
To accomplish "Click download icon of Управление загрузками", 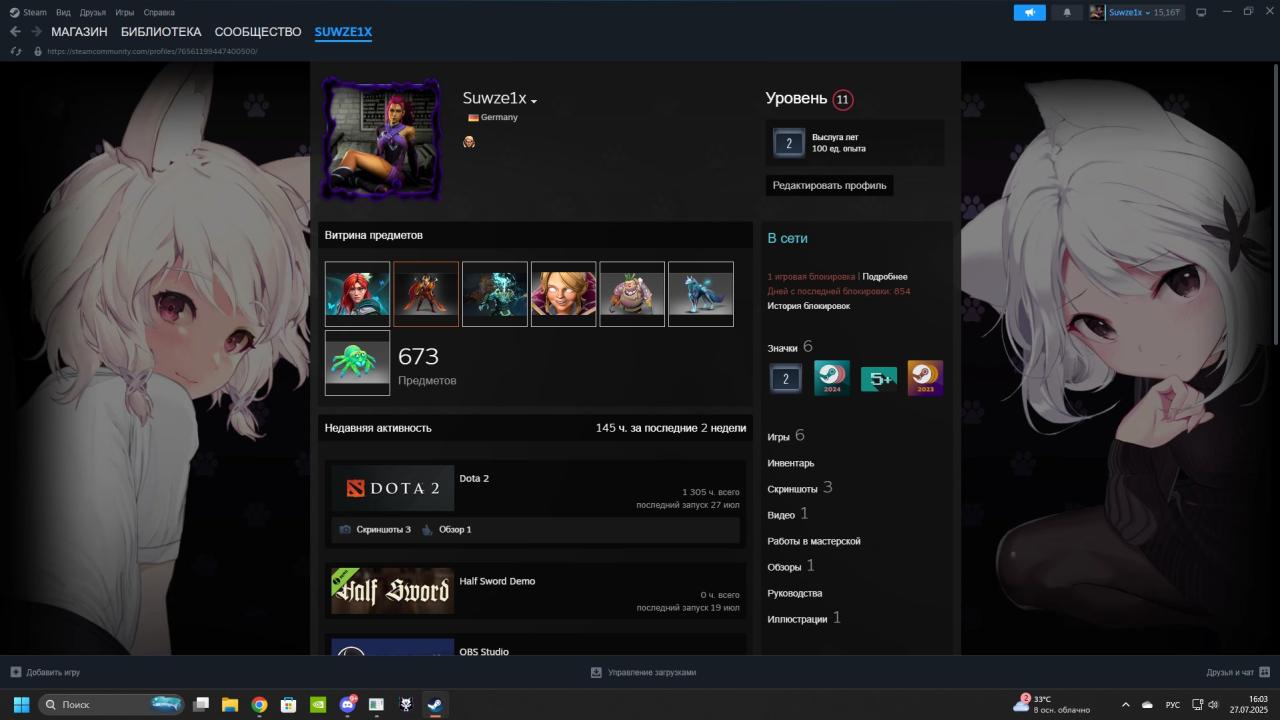I will pos(596,672).
